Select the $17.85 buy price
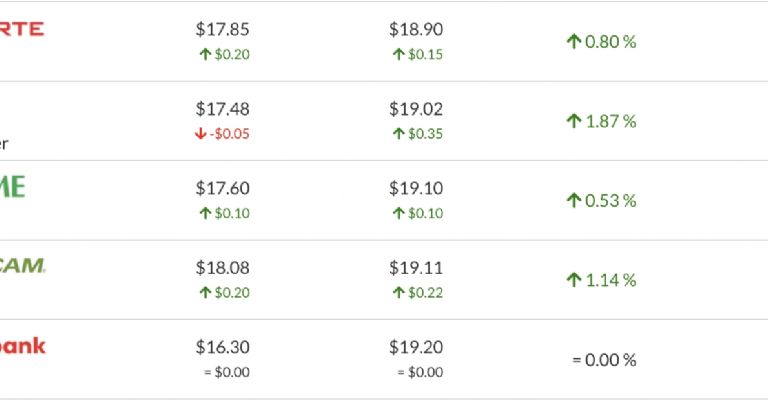This screenshot has height=400, width=768. 223,29
